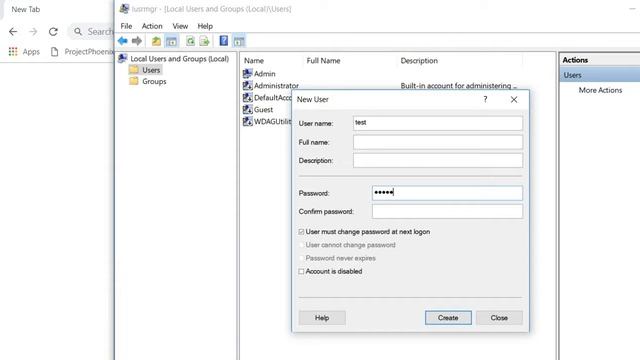Click the New User dialog question mark

485,99
